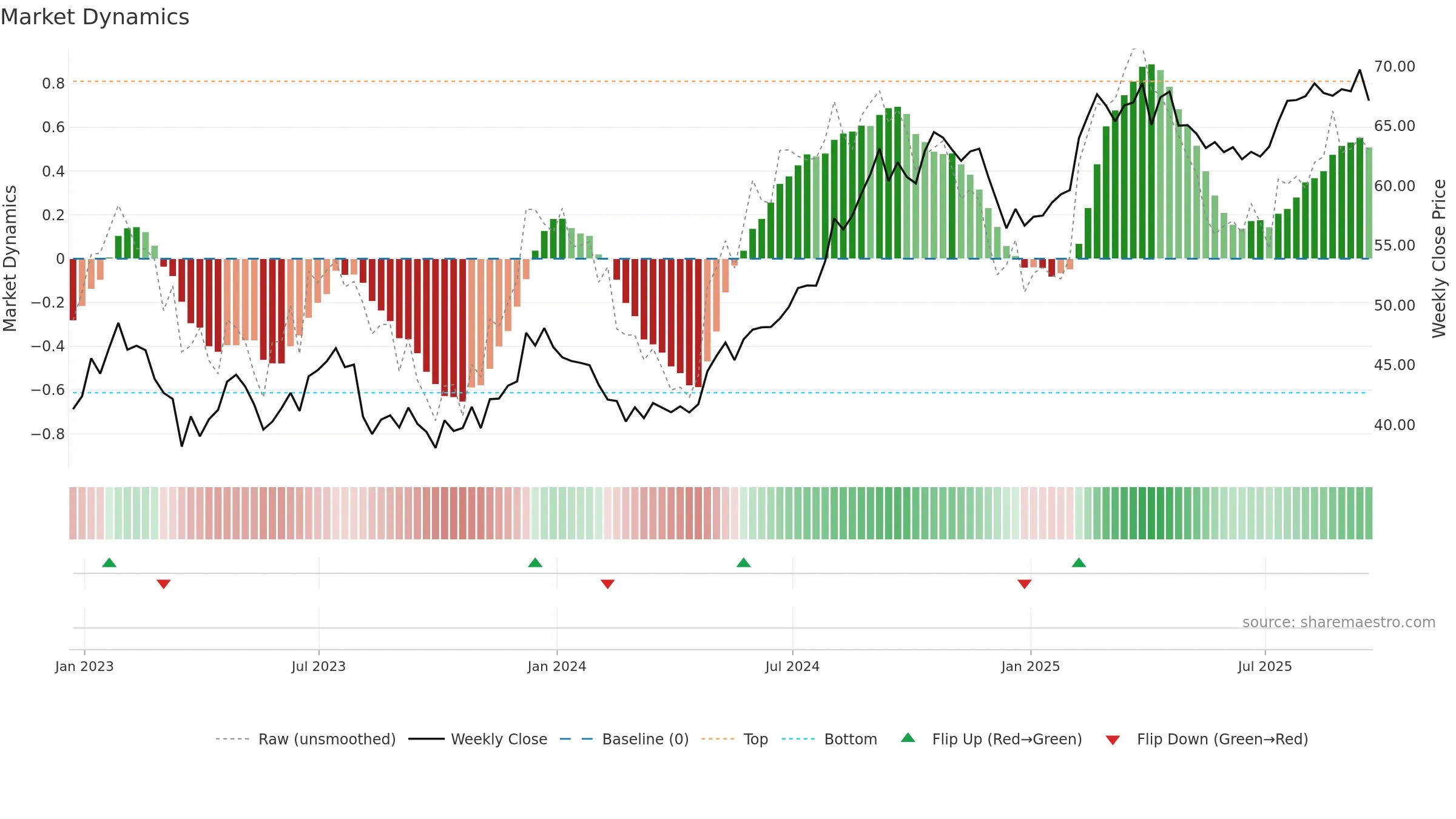1456x819 pixels.
Task: Select the flip-down marker after Jan 2024
Action: [x=608, y=584]
